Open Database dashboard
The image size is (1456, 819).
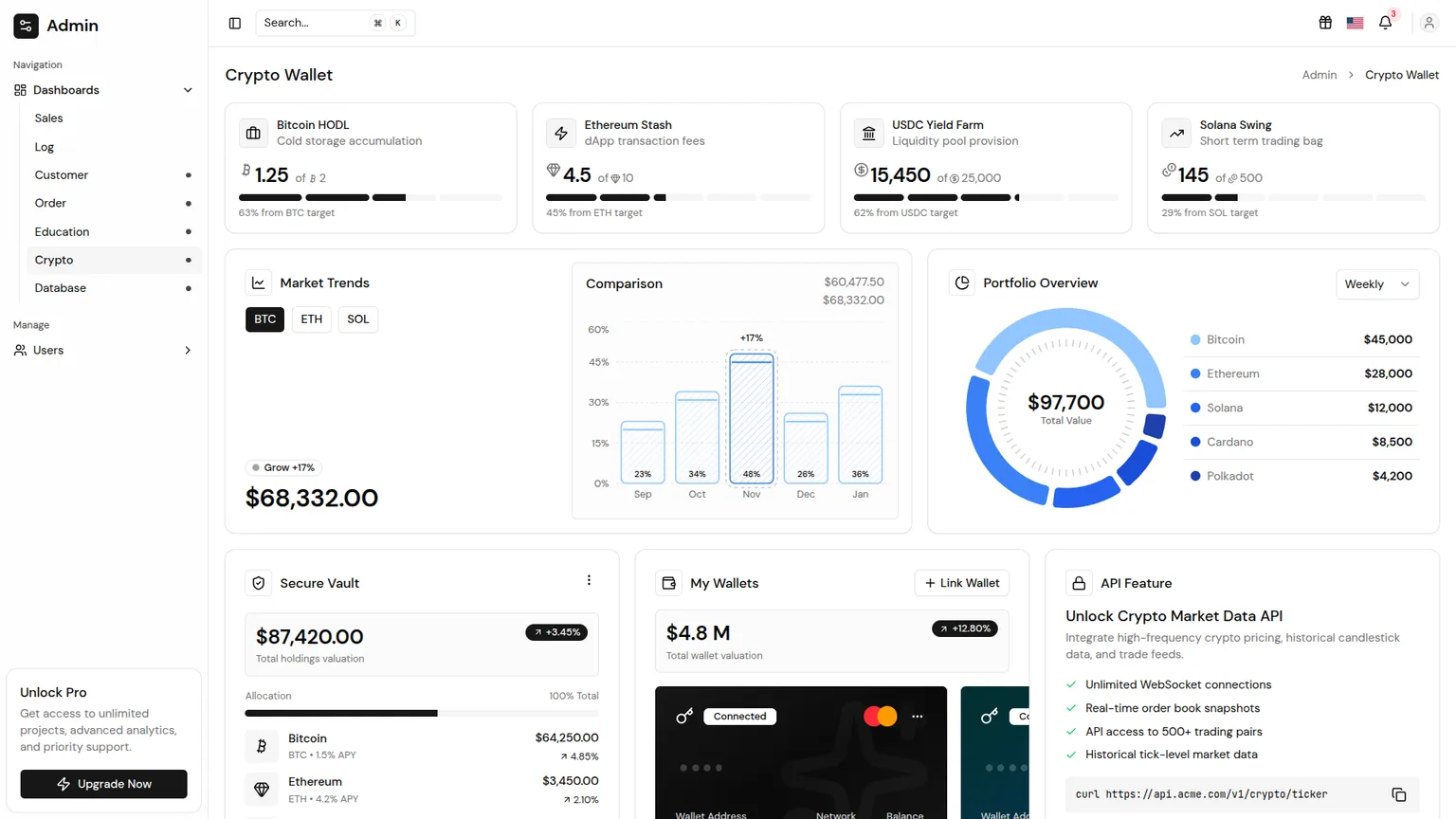[x=114, y=288]
